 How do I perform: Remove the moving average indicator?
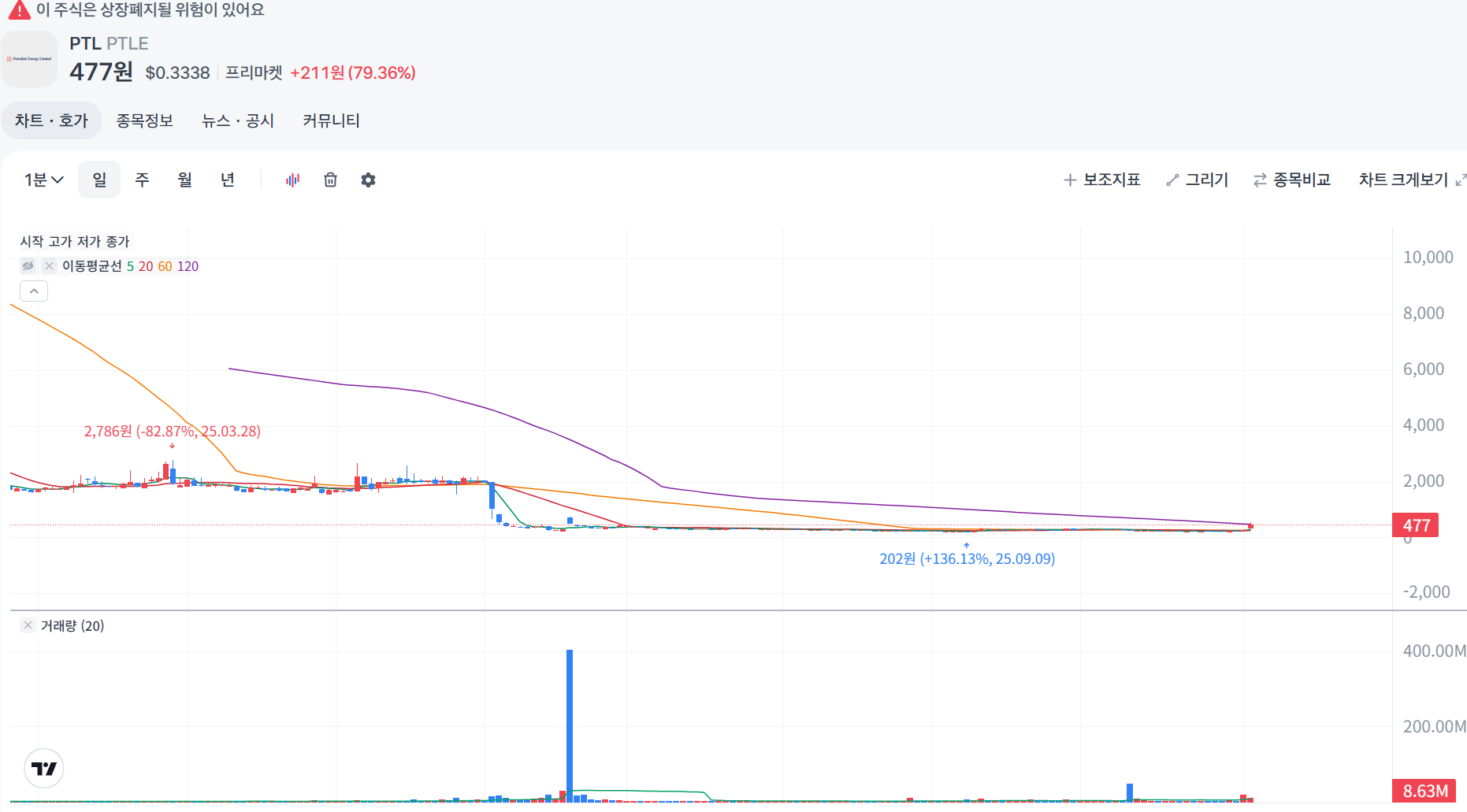pyautogui.click(x=49, y=266)
